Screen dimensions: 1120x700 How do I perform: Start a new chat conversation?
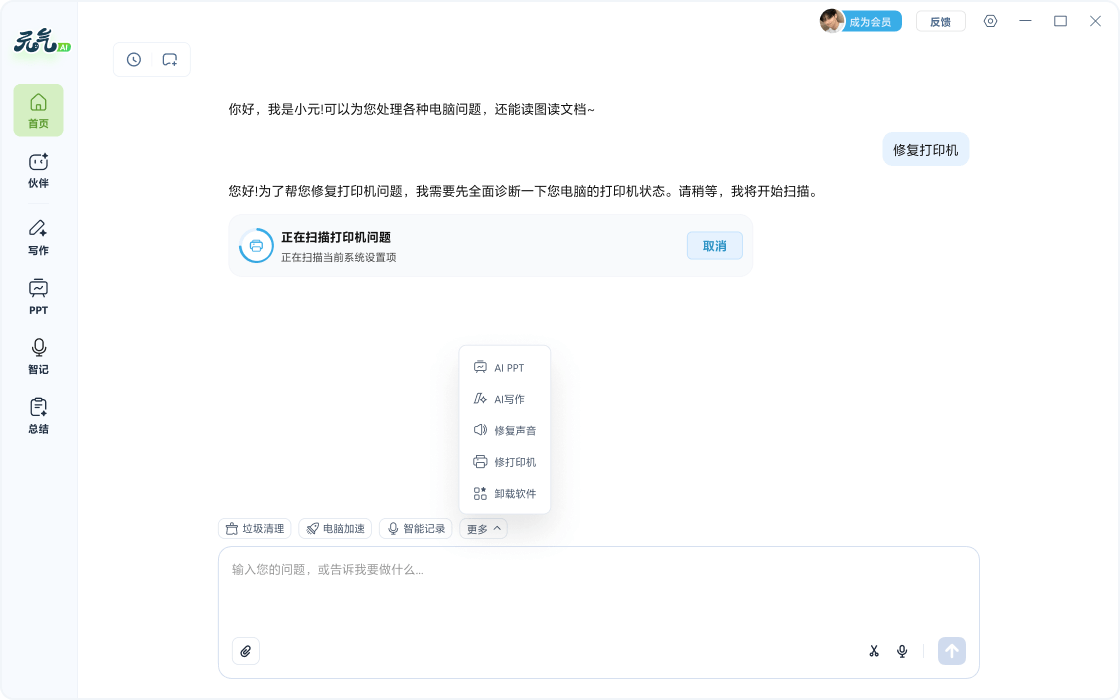pyautogui.click(x=170, y=60)
